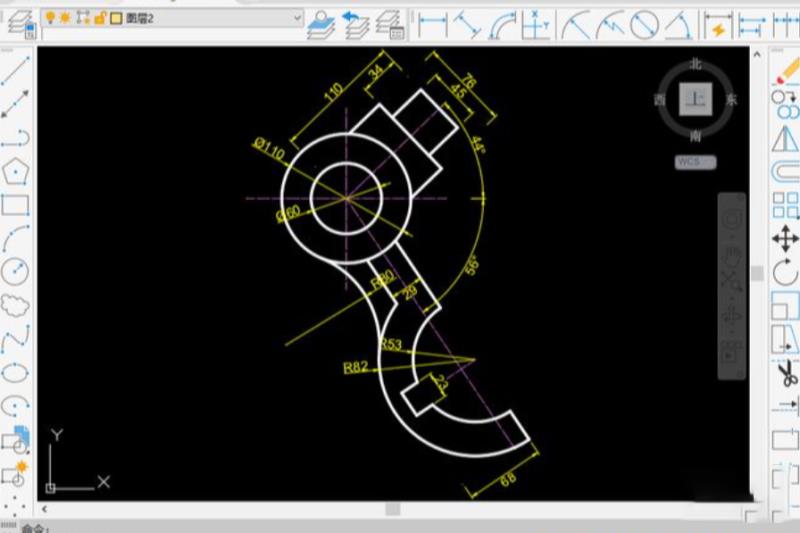Toggle layer freeze sun icon
The width and height of the screenshot is (800, 533).
tap(67, 18)
